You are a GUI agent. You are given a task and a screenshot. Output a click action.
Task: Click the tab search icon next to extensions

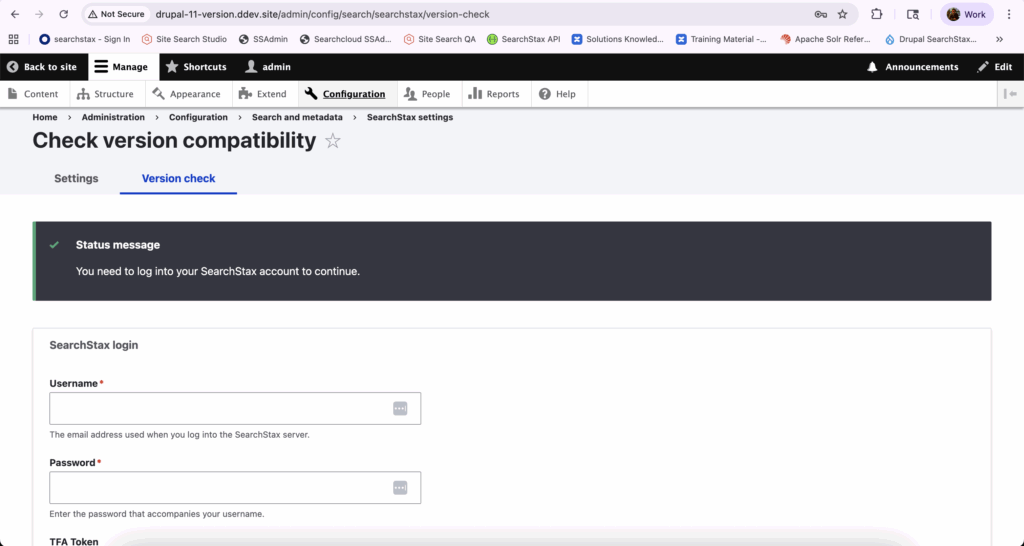pyautogui.click(x=912, y=14)
